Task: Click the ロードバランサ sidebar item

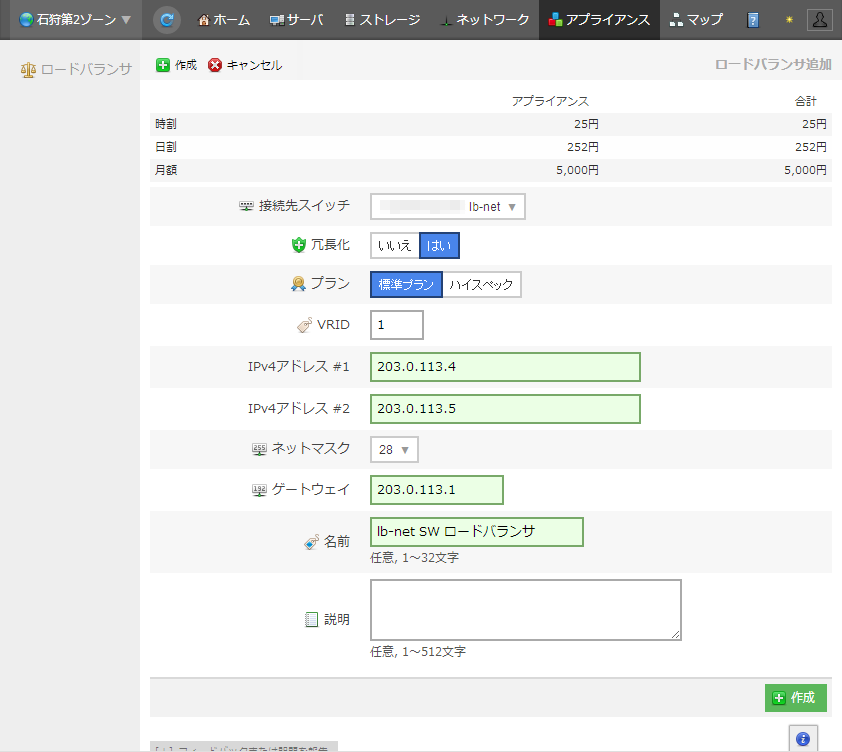Action: (76, 71)
